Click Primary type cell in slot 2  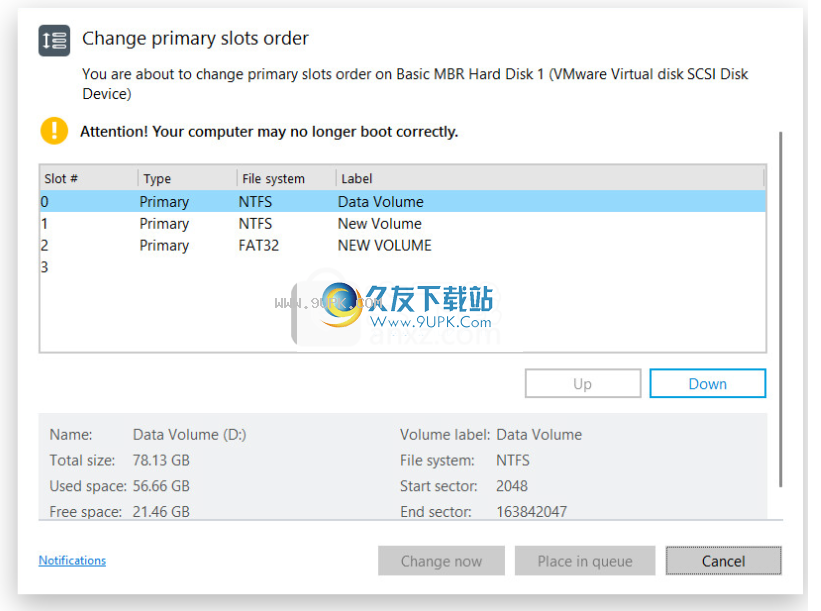164,246
